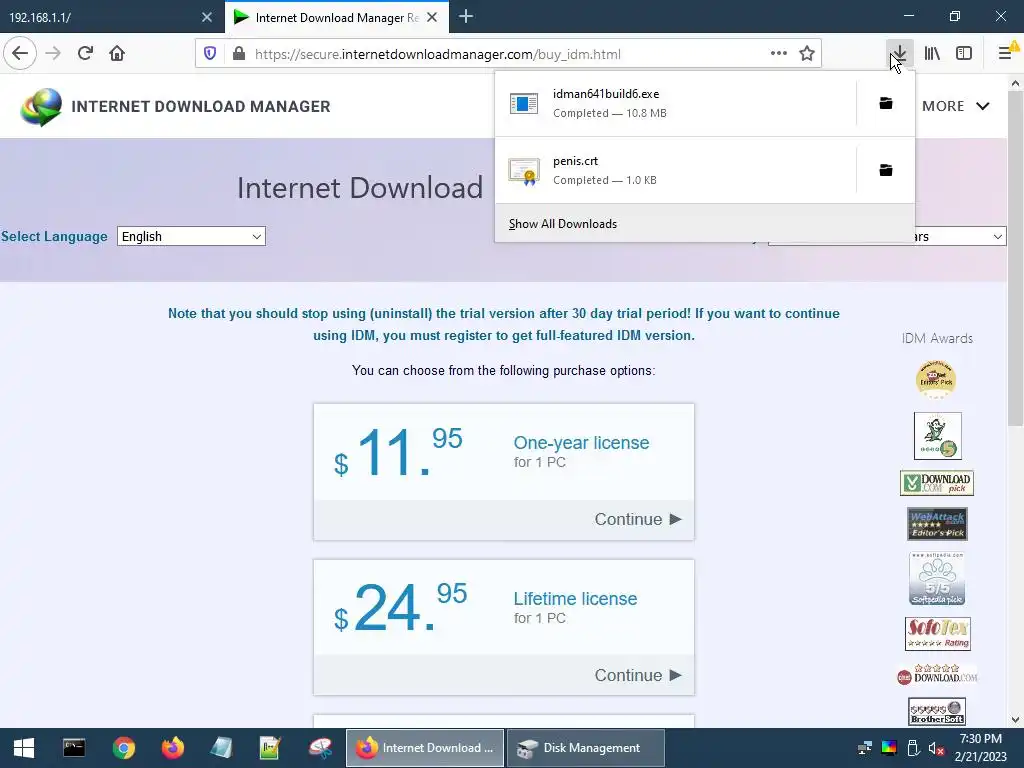Click the SofoTex Rating badge
The width and height of the screenshot is (1024, 768).
click(937, 633)
